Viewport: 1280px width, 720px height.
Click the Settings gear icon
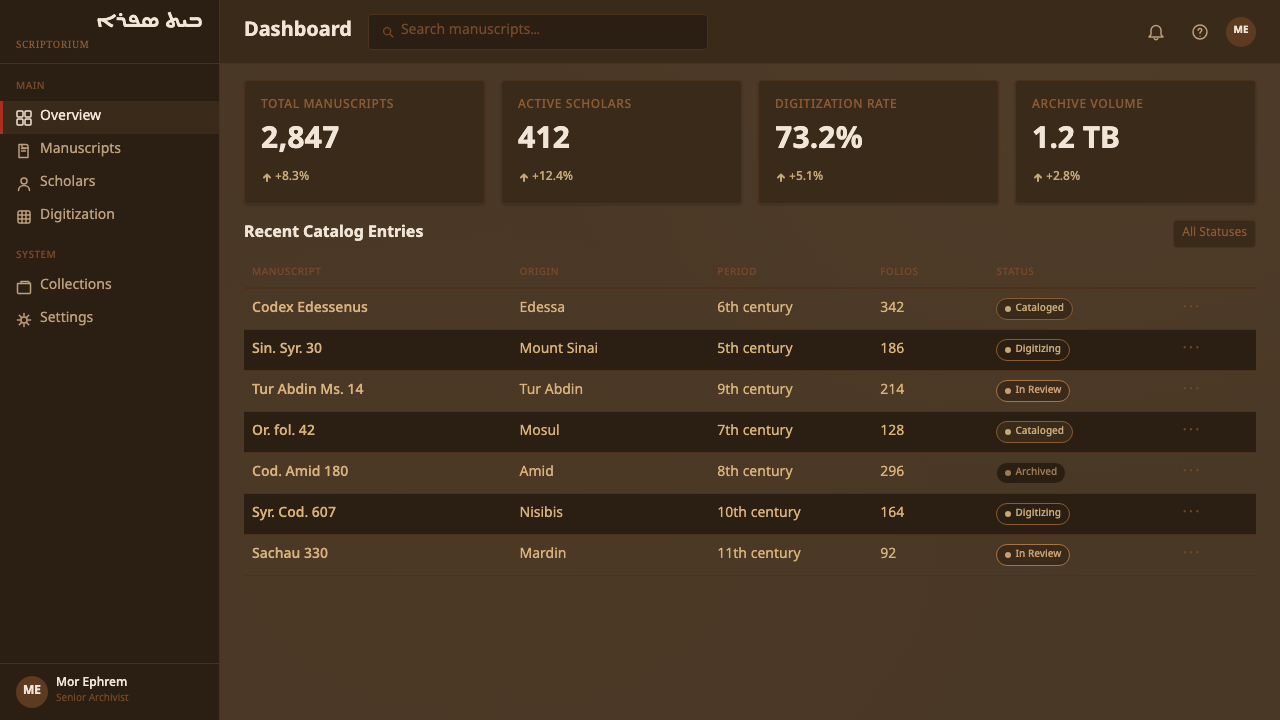coord(24,319)
